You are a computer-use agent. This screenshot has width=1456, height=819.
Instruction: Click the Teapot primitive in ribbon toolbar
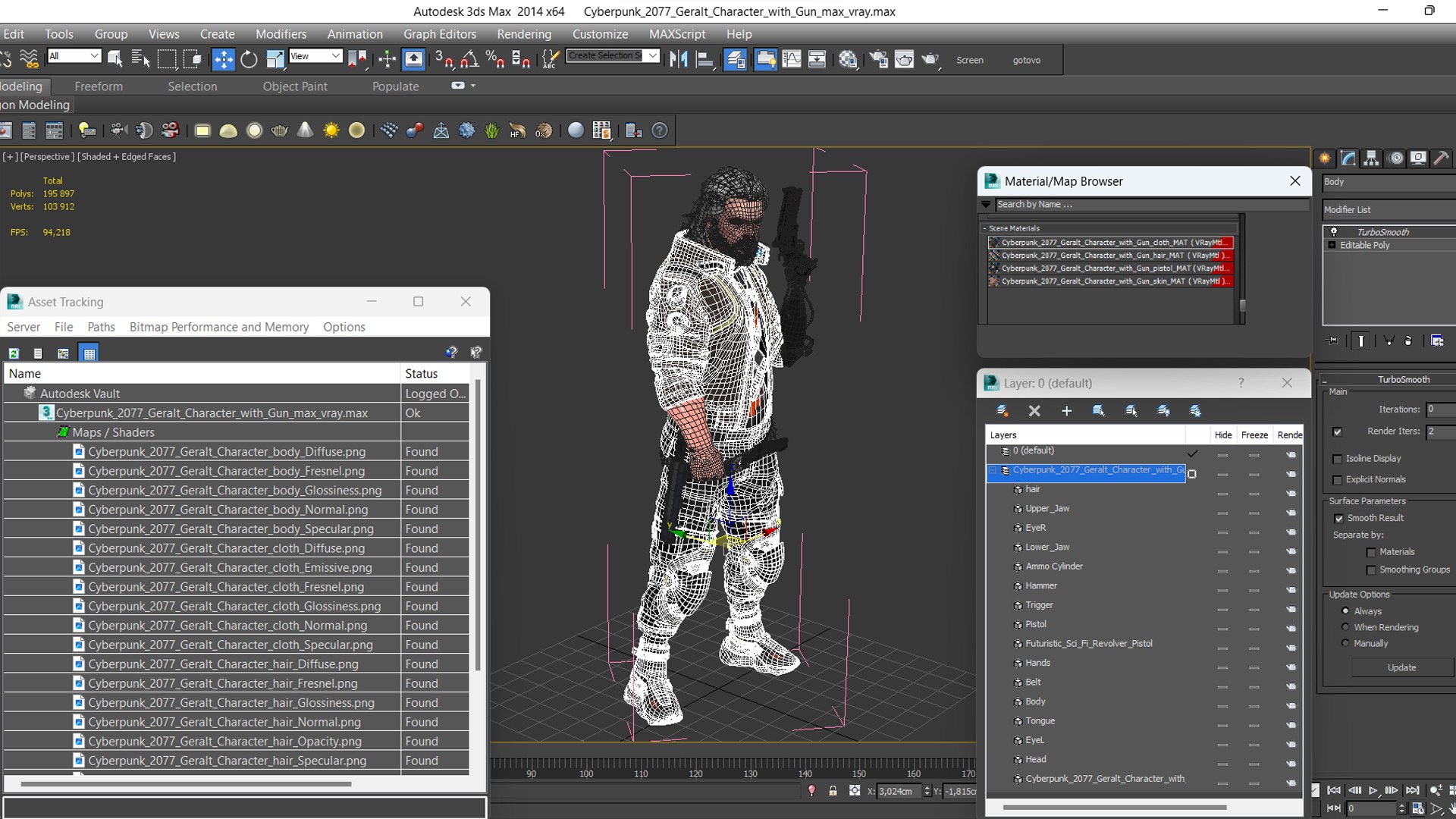click(279, 130)
